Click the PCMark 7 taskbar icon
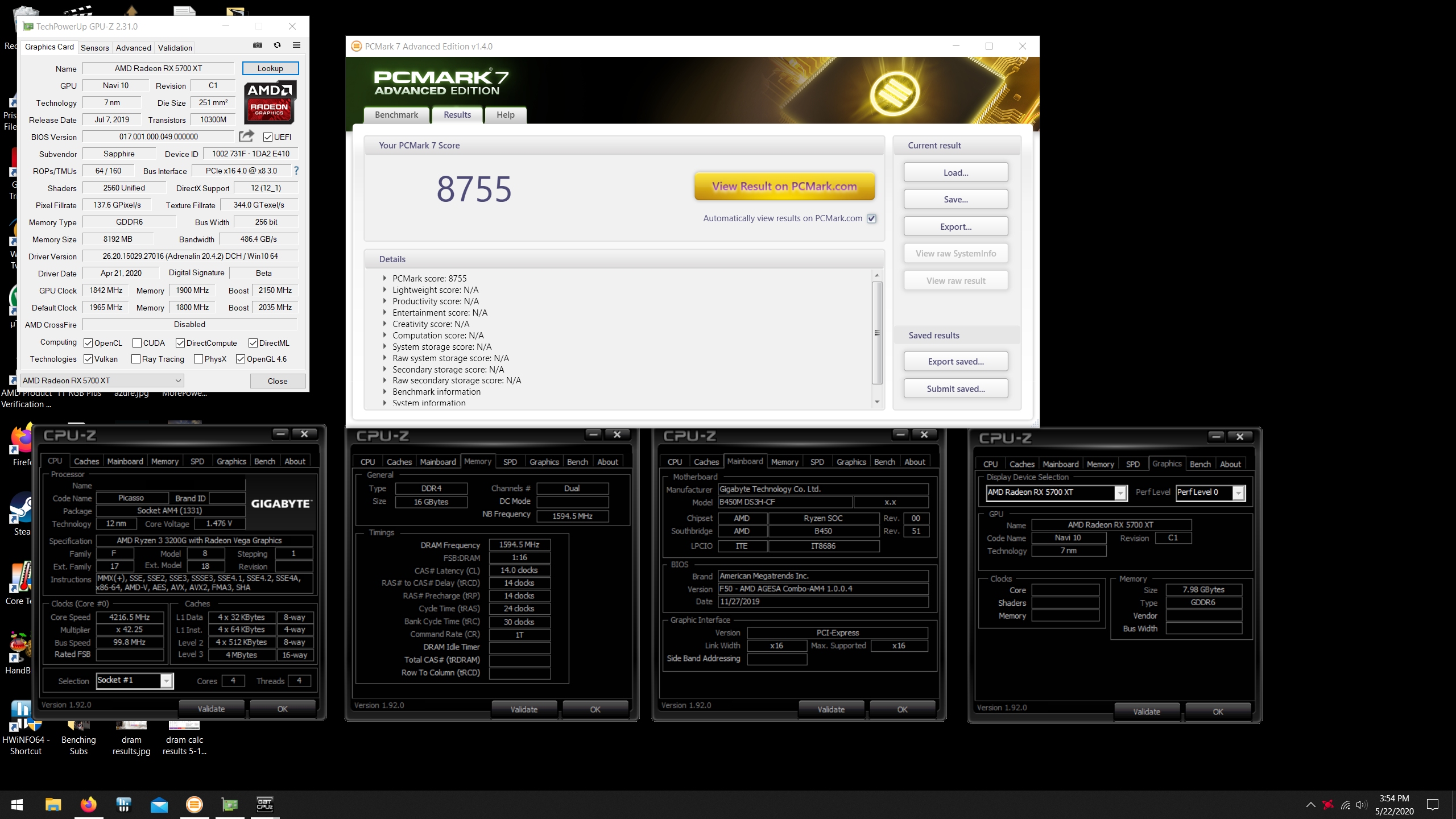Screen dimensions: 1456x819 [x=195, y=805]
